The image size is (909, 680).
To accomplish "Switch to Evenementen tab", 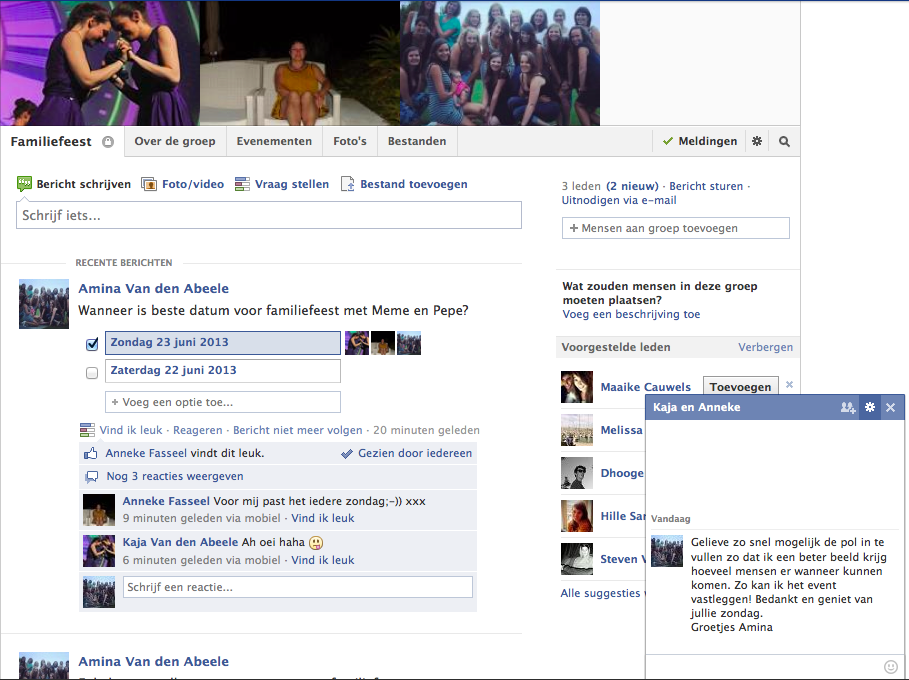I will tap(274, 142).
